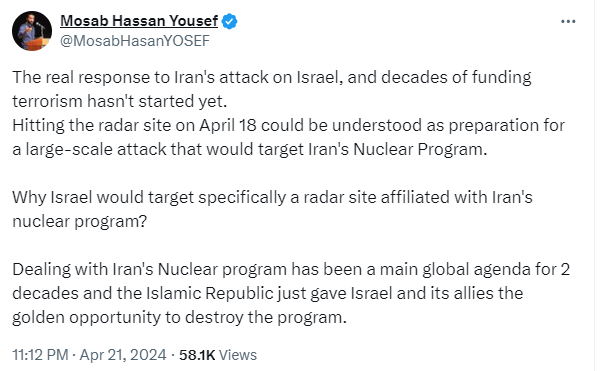Click the surname Yousef in the display name
Screen dimensions: 602x371
pos(194,21)
